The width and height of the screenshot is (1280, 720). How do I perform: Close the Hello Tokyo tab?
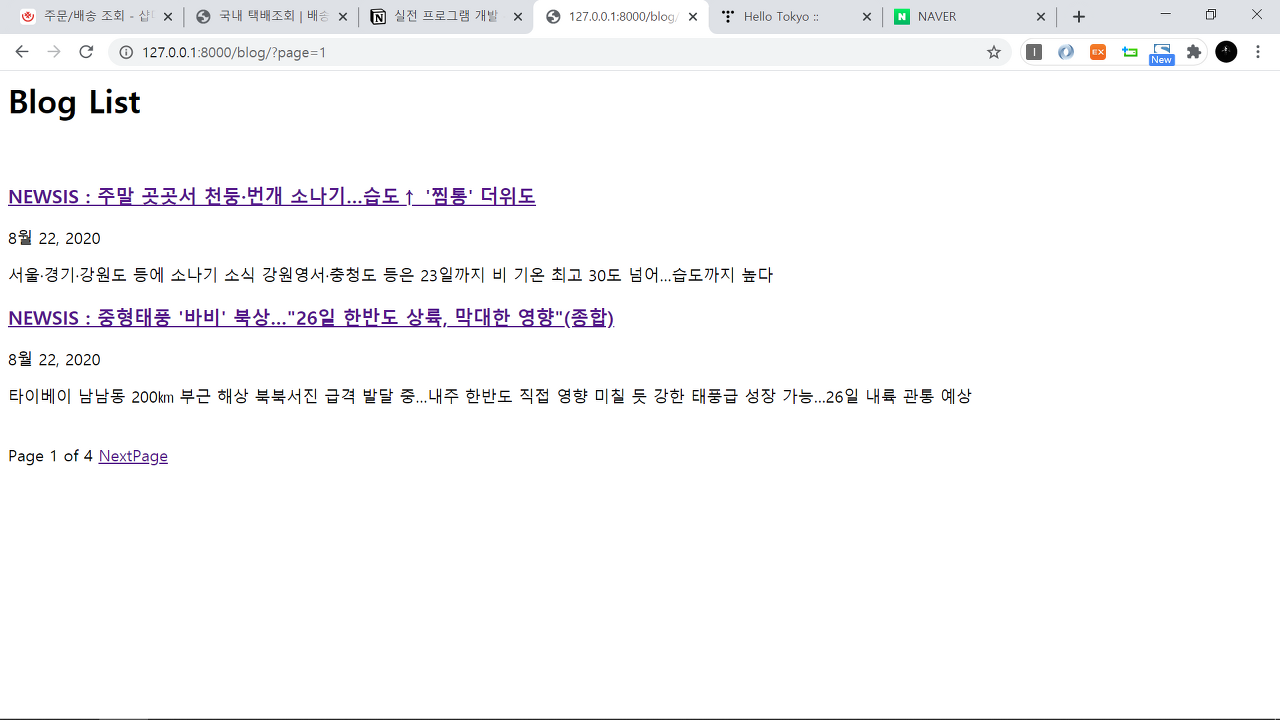pos(867,17)
